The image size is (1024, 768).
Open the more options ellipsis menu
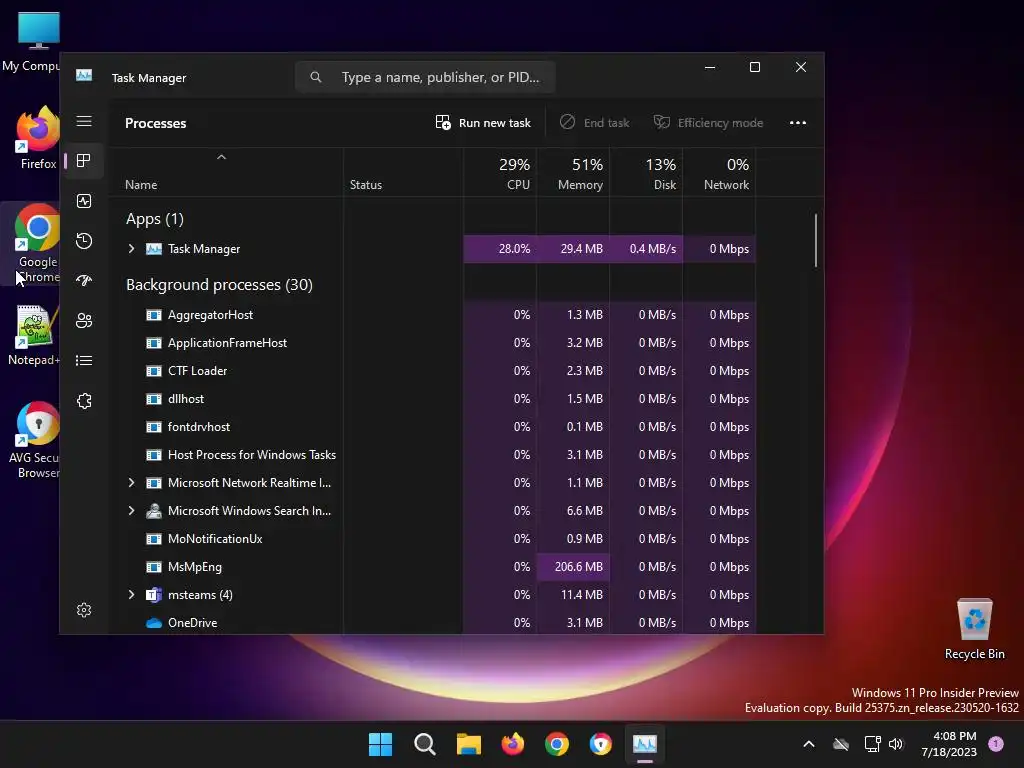[797, 123]
